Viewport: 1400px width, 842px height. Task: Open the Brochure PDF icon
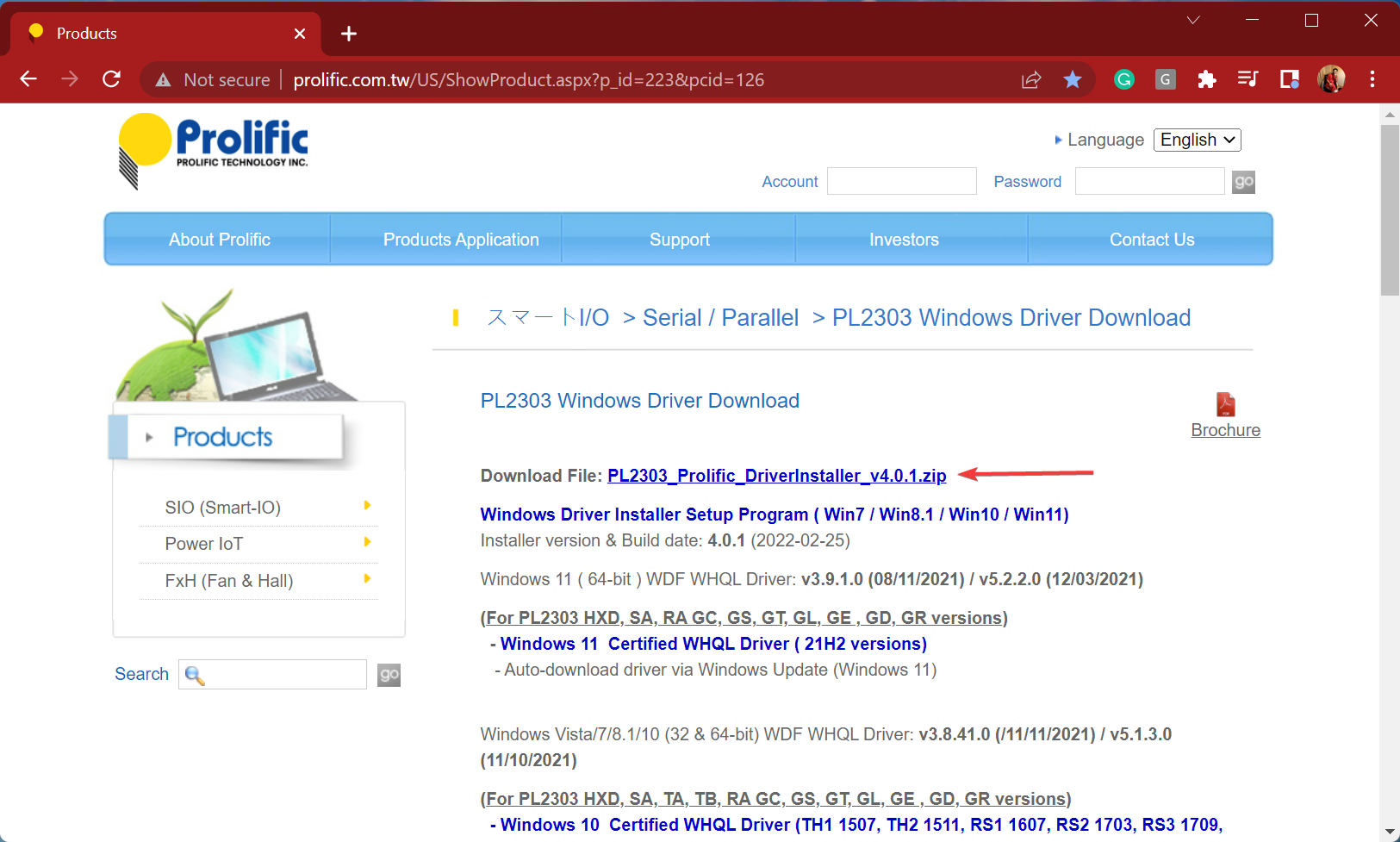(1225, 405)
